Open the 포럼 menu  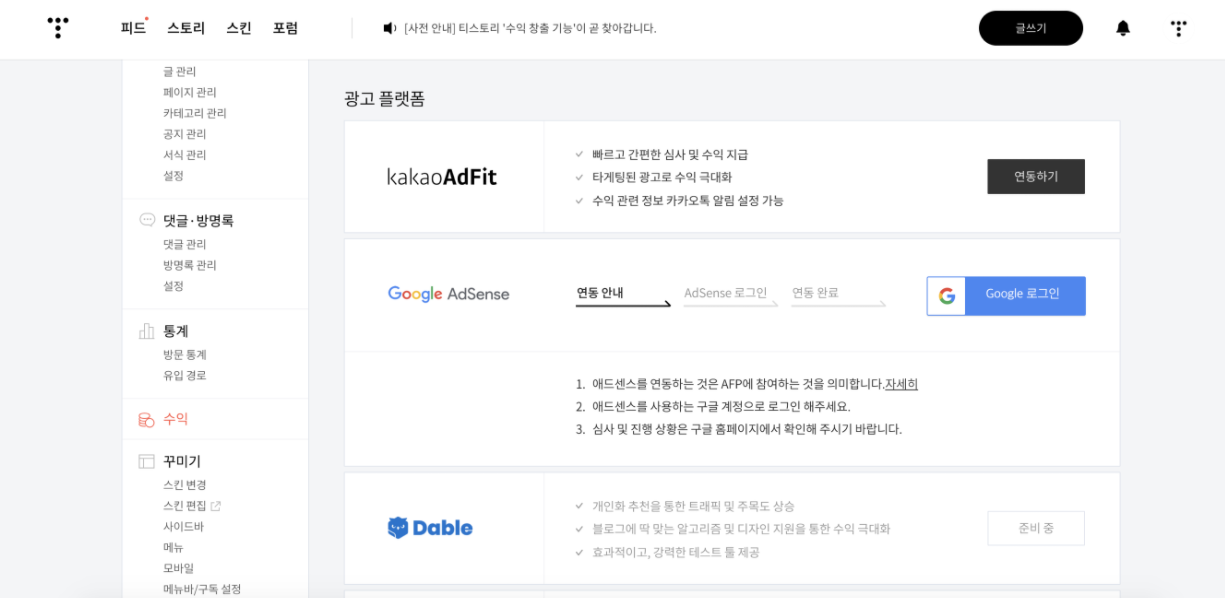pyautogui.click(x=285, y=28)
